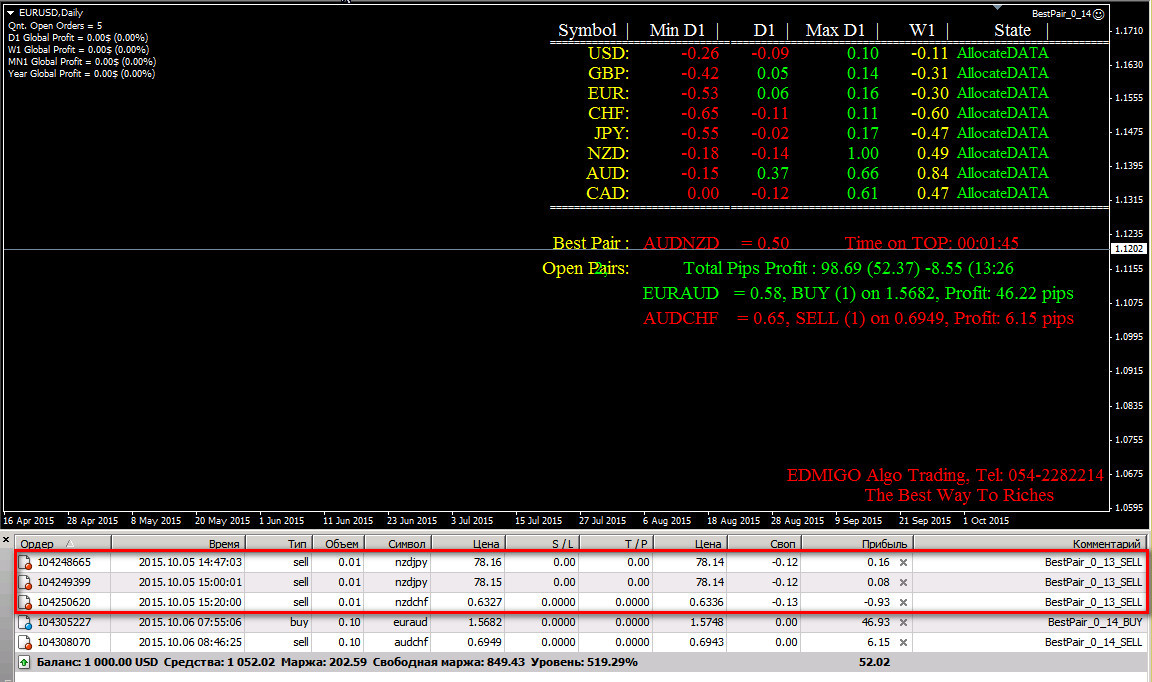Open the EURUSD,Daily chart dropdown triangle
Viewport: 1152px width, 682px height.
click(x=10, y=12)
